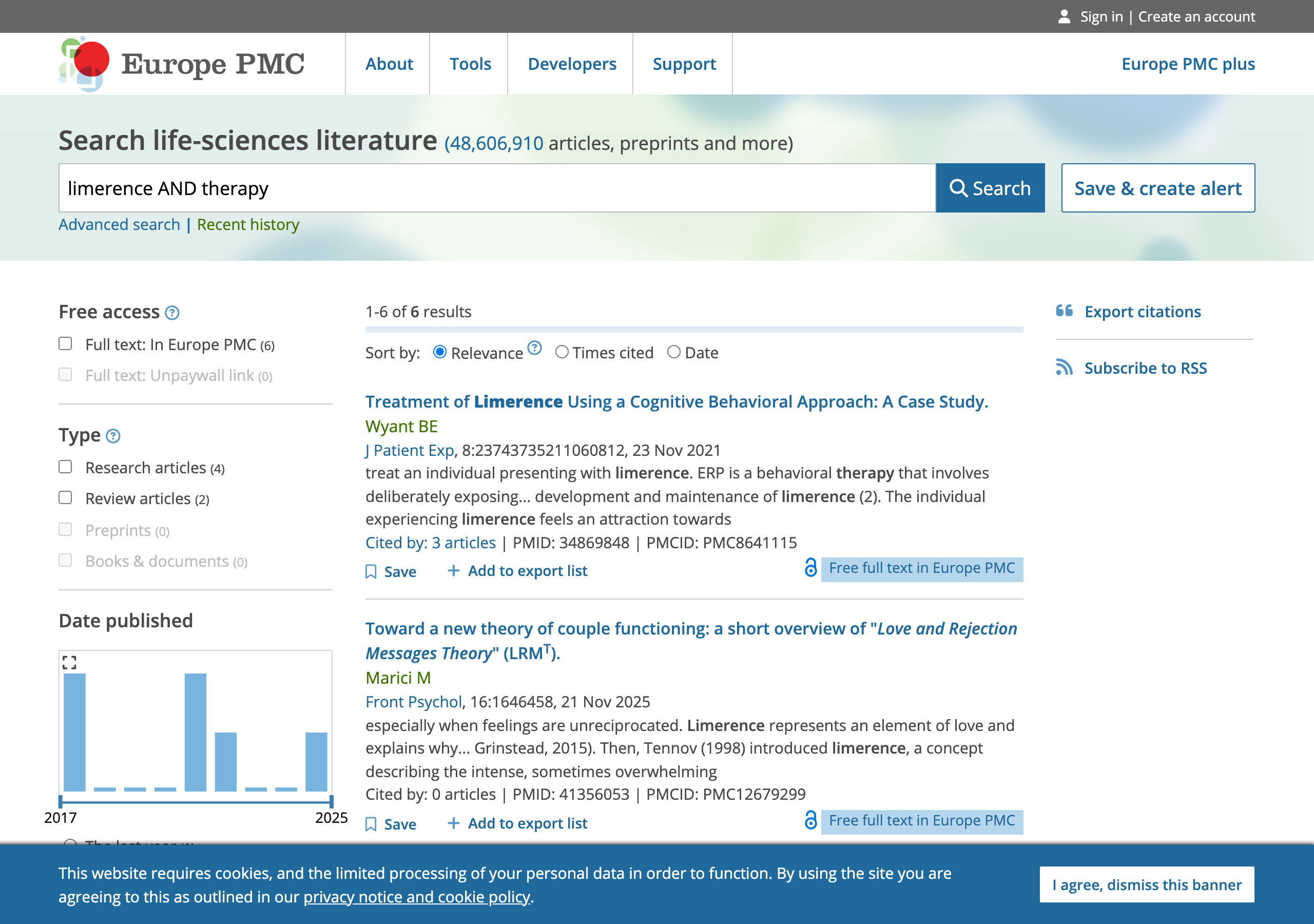This screenshot has height=924, width=1314.
Task: Check the Full text: Unpaywall link filter
Action: 65,374
